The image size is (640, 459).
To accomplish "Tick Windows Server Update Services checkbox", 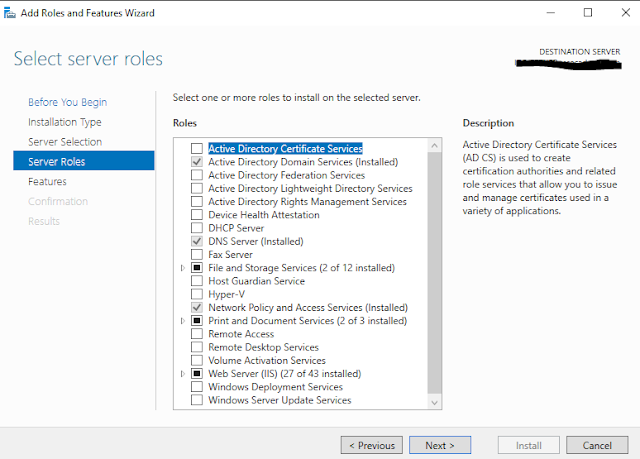I will click(x=197, y=400).
